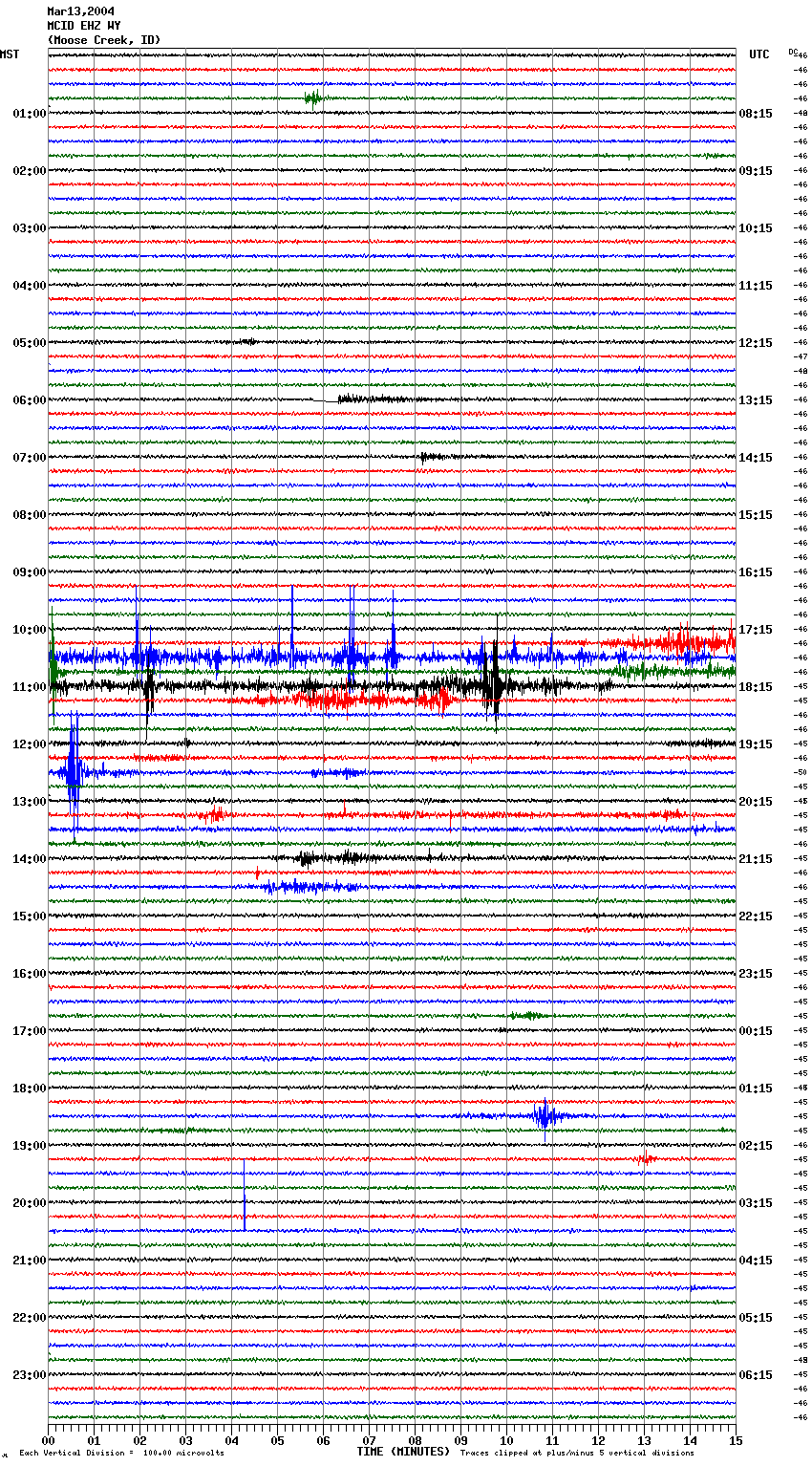Select the 10:15 UTC time label

(756, 228)
